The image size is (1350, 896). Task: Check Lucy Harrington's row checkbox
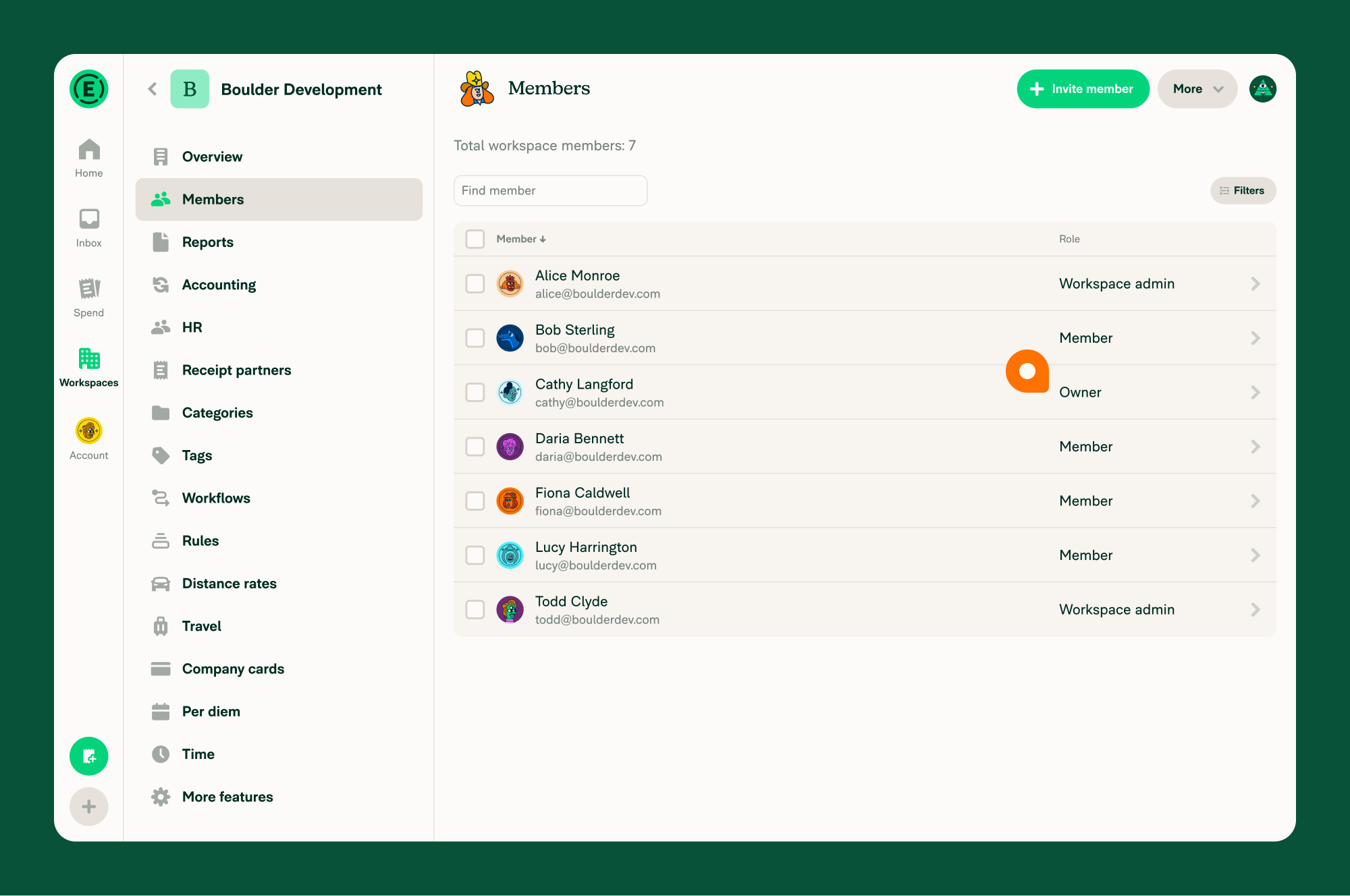point(475,555)
